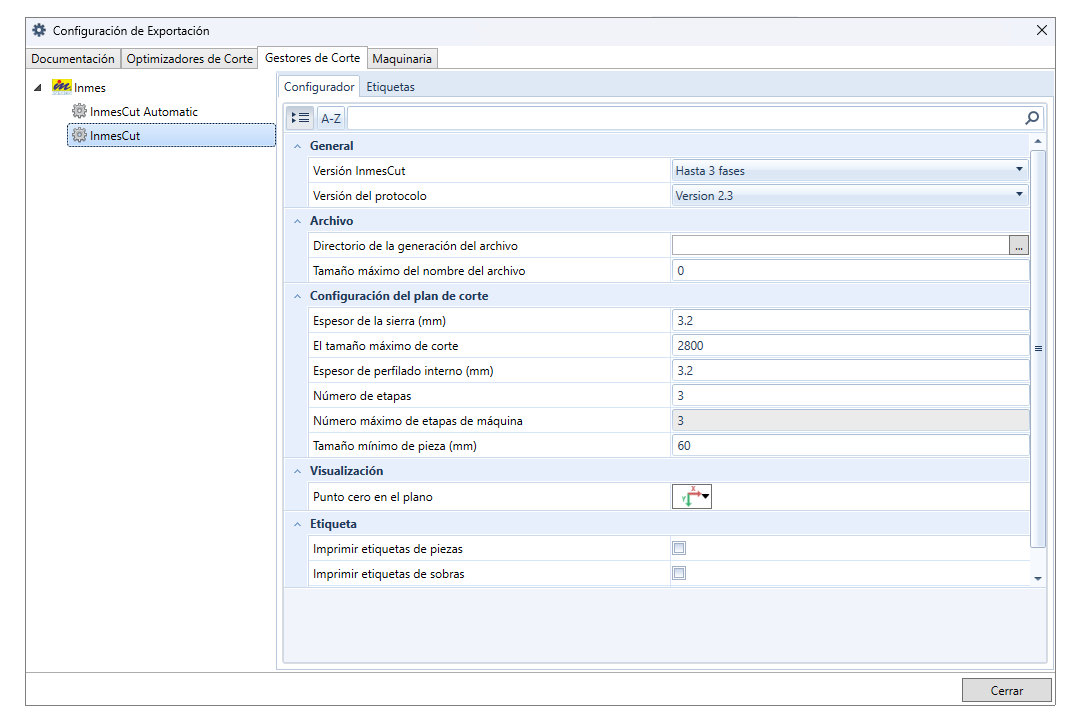Image resolution: width=1072 pixels, height=724 pixels.
Task: Click the directory path input field
Action: 840,245
